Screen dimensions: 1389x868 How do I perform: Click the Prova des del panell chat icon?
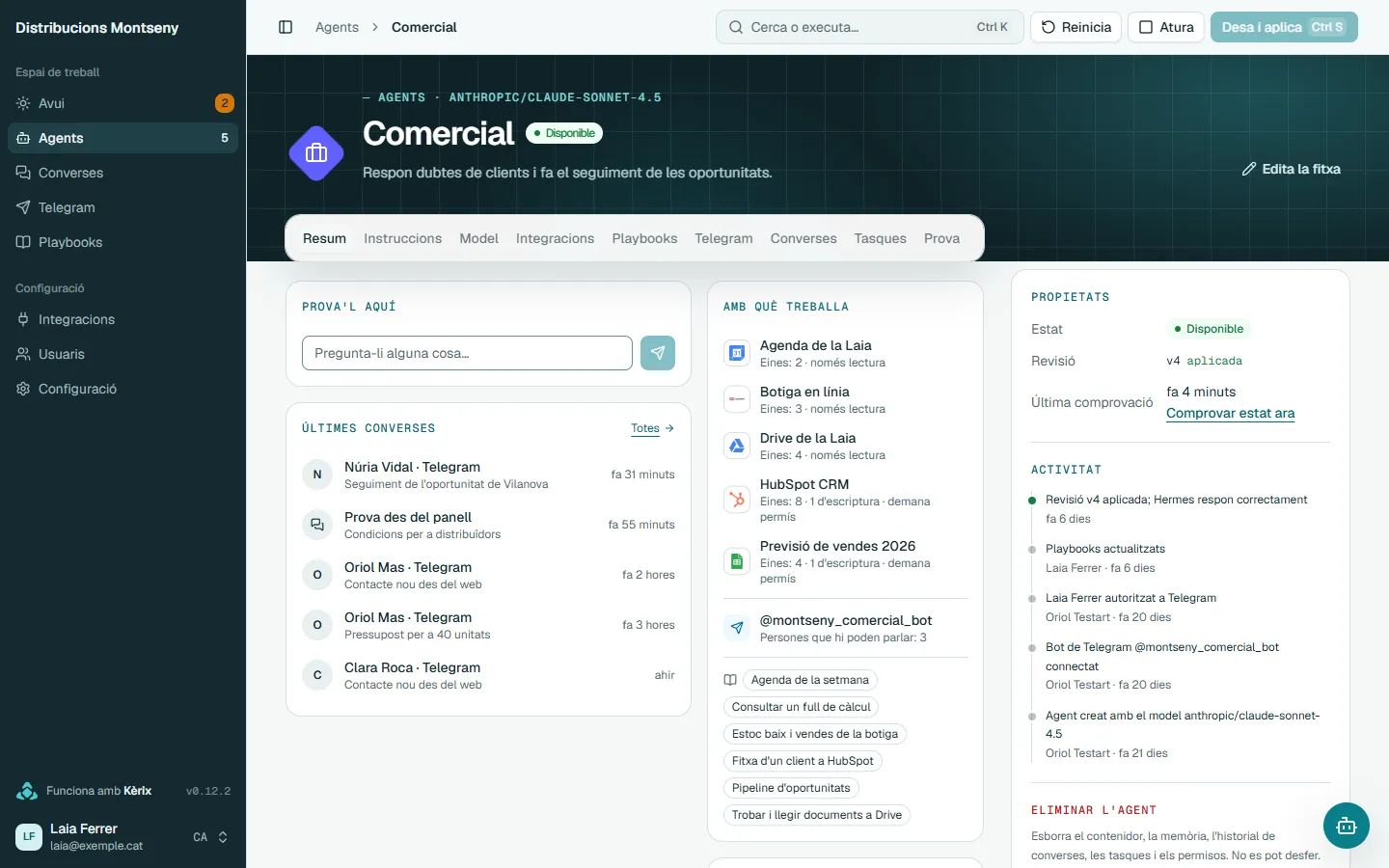click(317, 525)
